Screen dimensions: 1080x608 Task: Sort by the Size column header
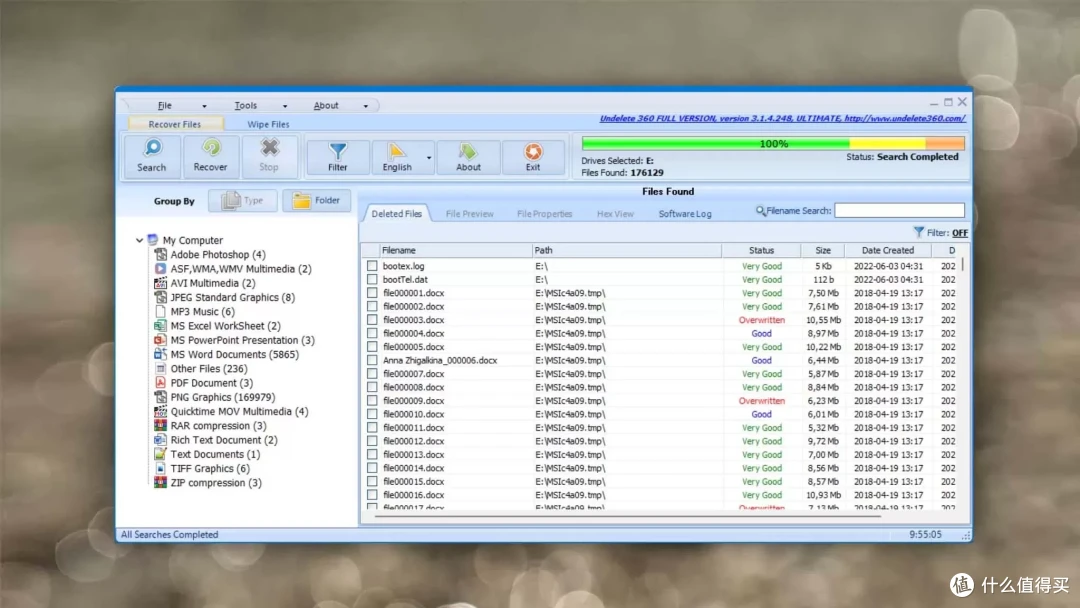[822, 251]
